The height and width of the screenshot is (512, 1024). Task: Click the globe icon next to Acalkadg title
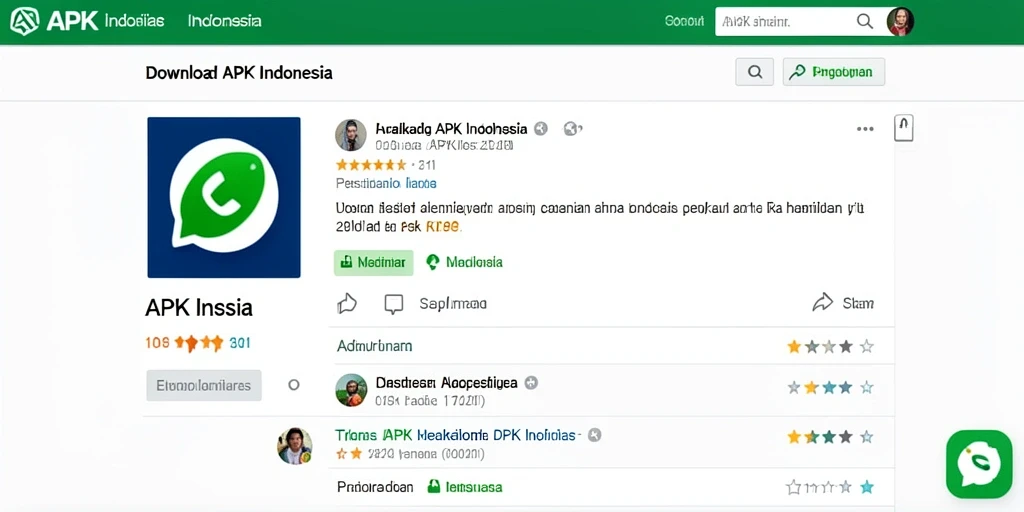coord(572,129)
